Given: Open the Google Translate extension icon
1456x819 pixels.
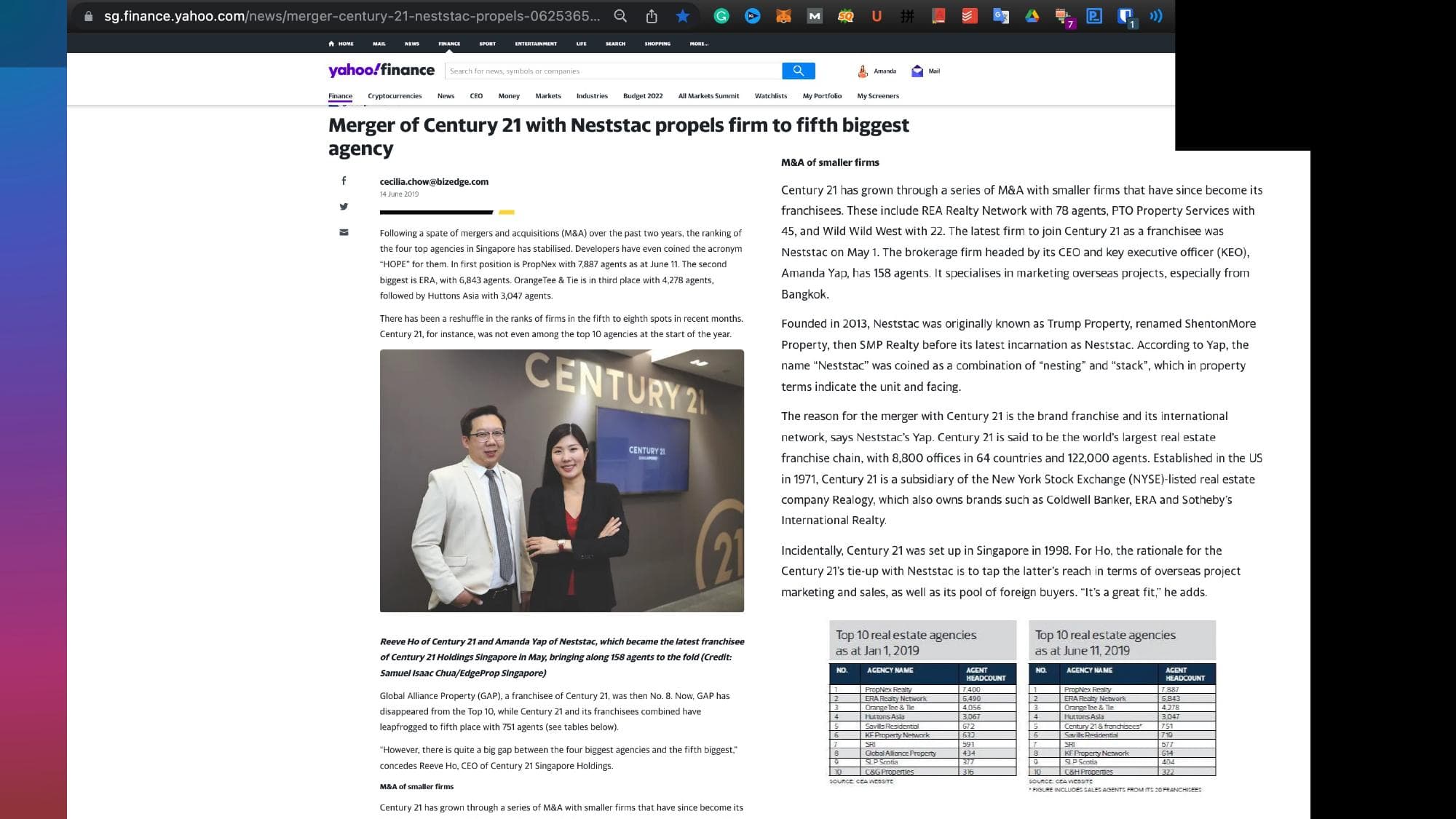Looking at the screenshot, I should click(1001, 16).
